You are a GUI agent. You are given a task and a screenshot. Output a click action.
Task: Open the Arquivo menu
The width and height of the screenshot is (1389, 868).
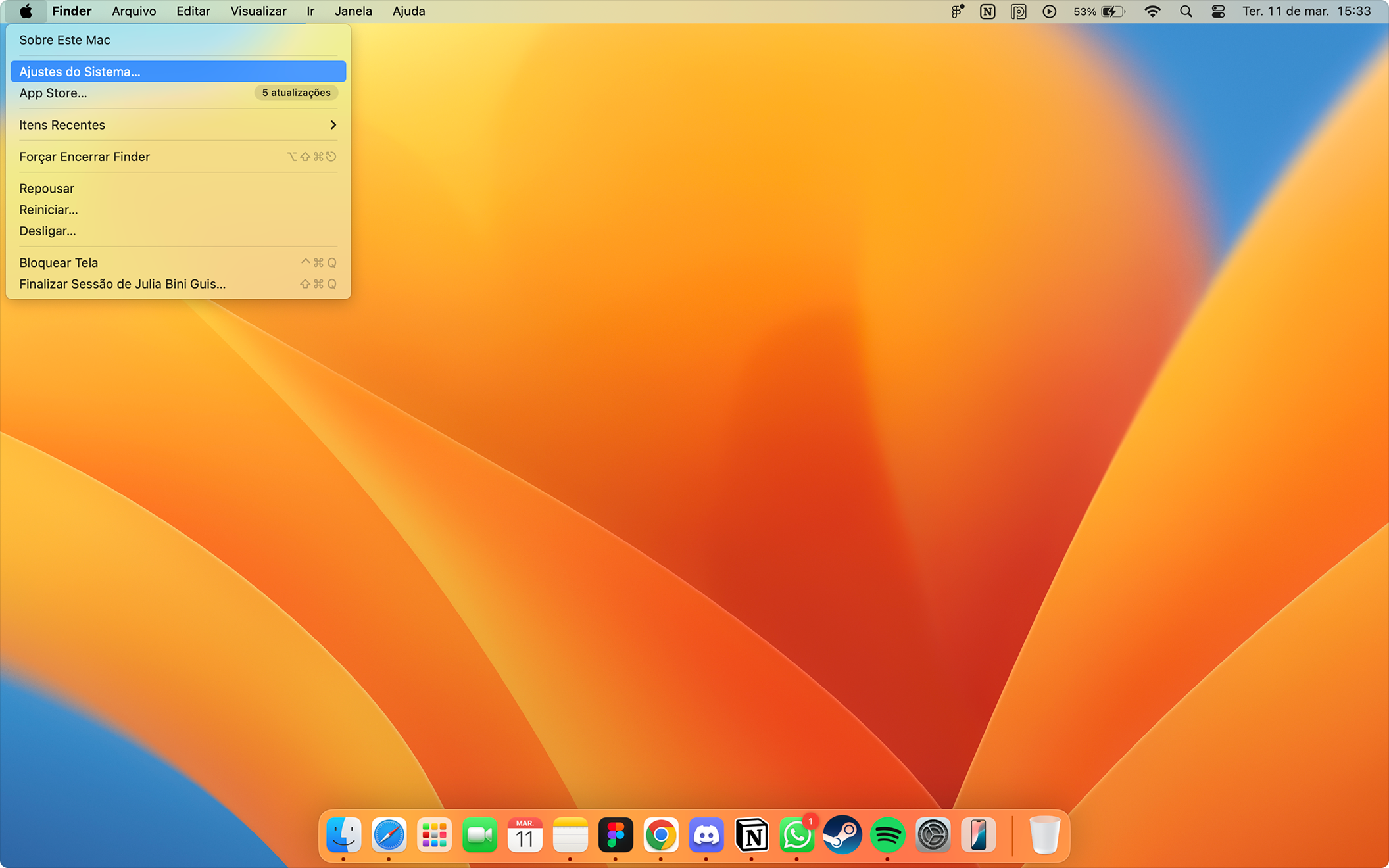[x=134, y=11]
